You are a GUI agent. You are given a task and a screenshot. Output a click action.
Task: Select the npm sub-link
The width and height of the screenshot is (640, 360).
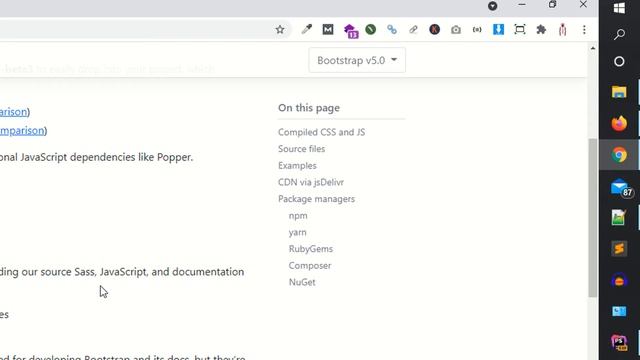coord(298,216)
